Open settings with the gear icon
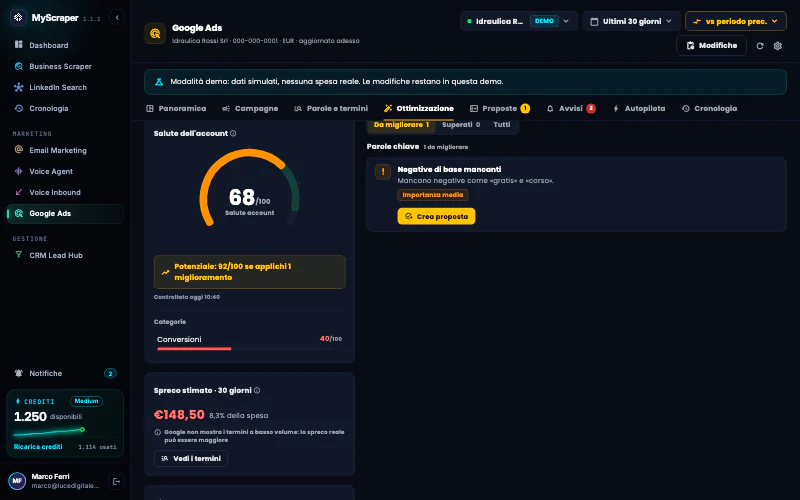 [778, 46]
